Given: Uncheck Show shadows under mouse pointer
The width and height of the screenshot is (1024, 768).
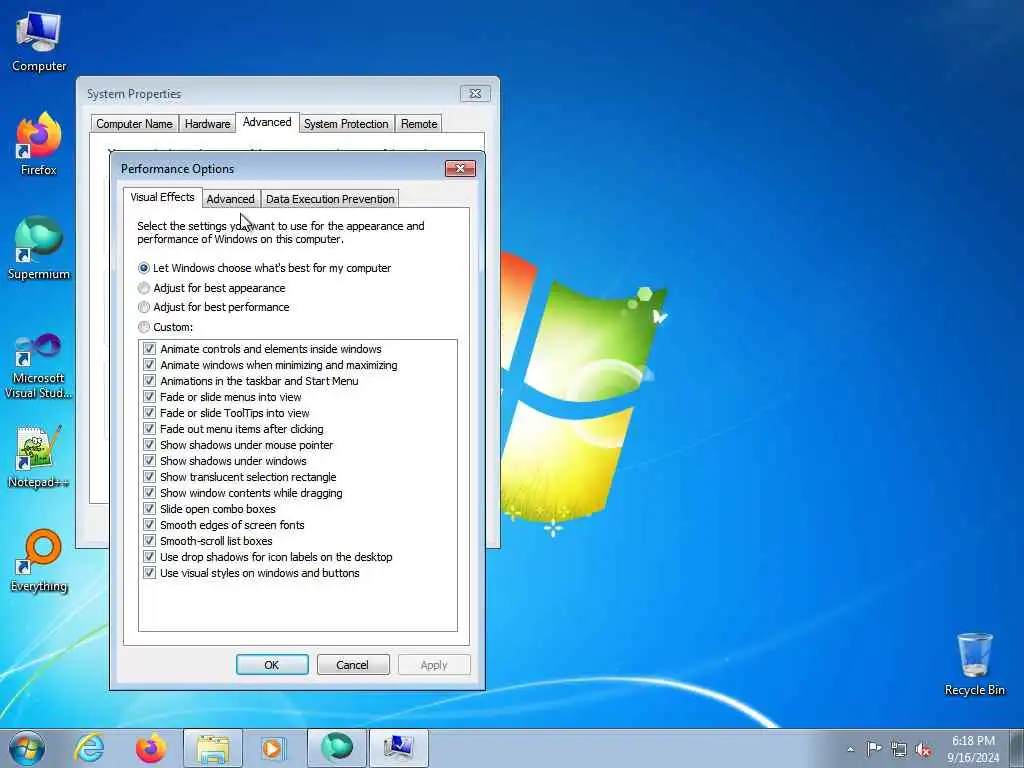Looking at the screenshot, I should click(150, 445).
